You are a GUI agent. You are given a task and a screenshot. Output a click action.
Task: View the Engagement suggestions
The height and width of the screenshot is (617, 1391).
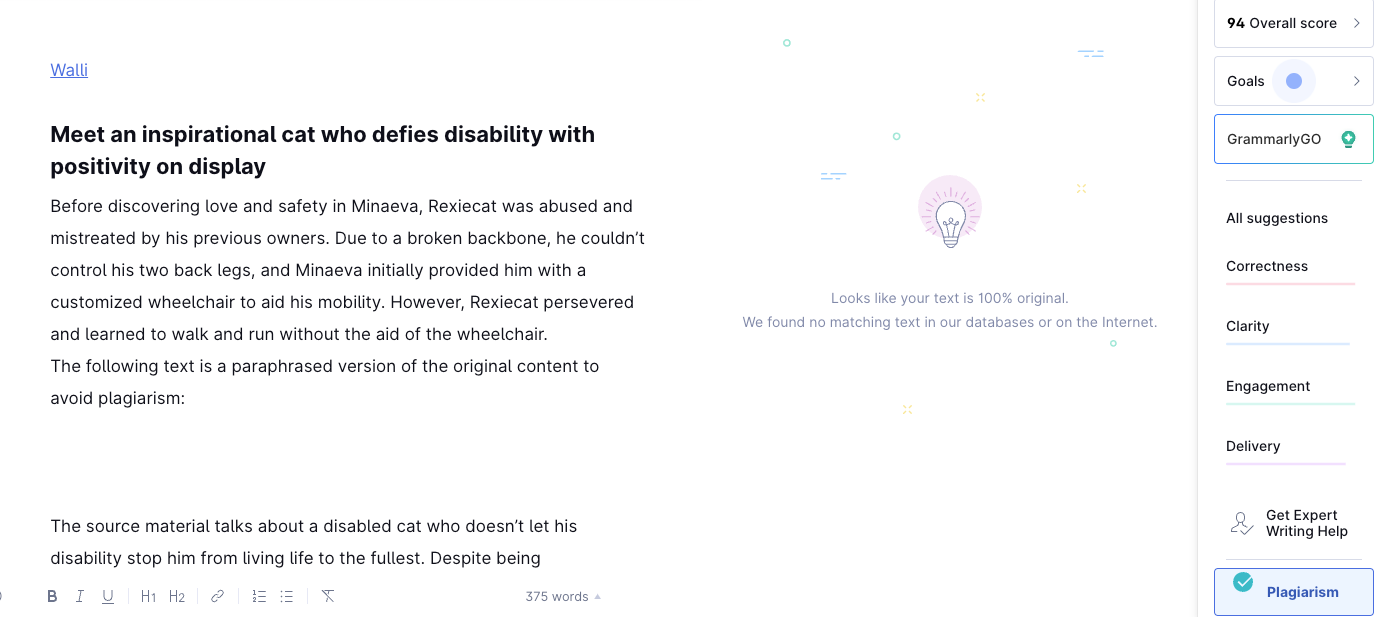1267,386
